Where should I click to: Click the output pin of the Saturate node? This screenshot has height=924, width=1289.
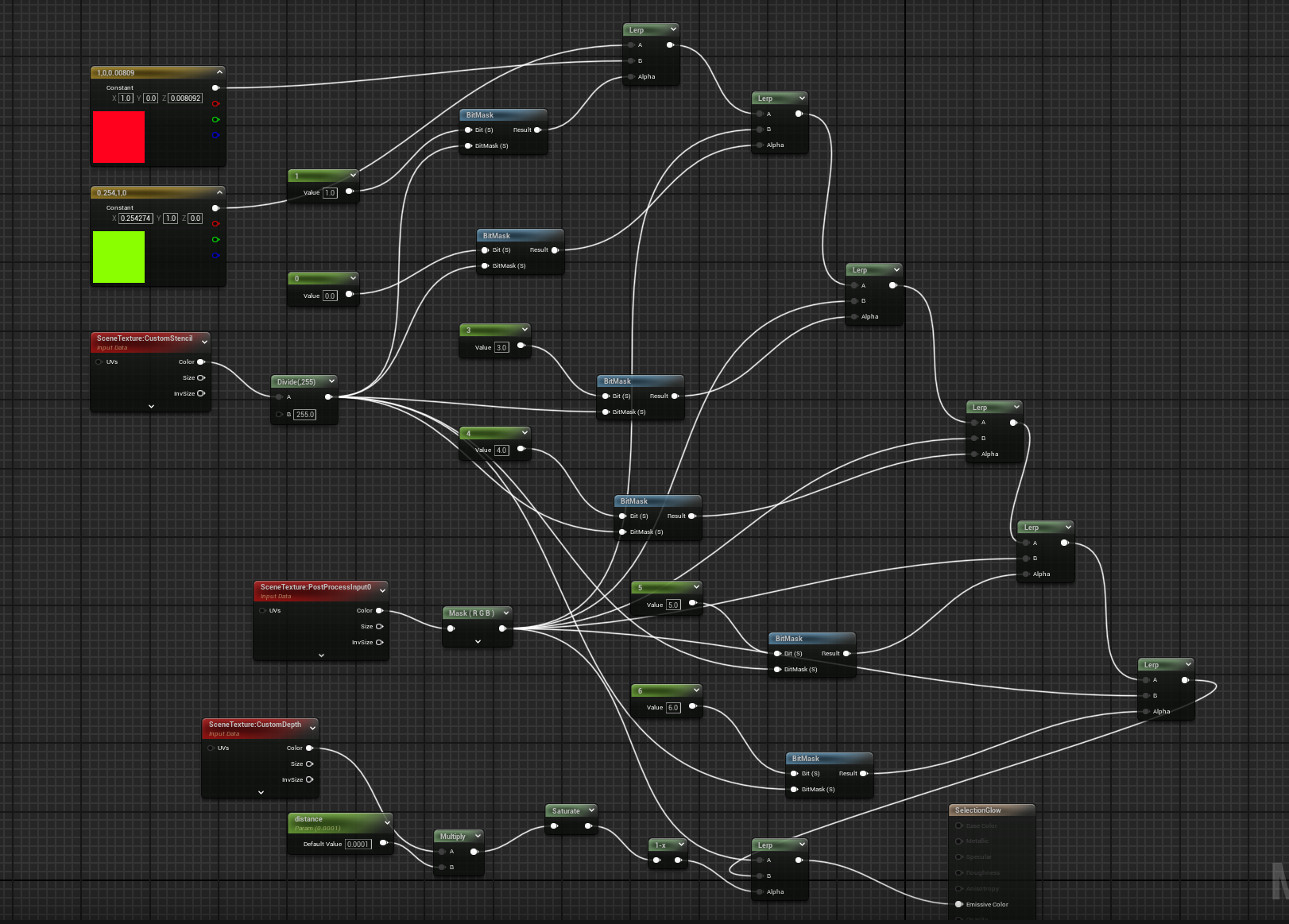click(588, 826)
